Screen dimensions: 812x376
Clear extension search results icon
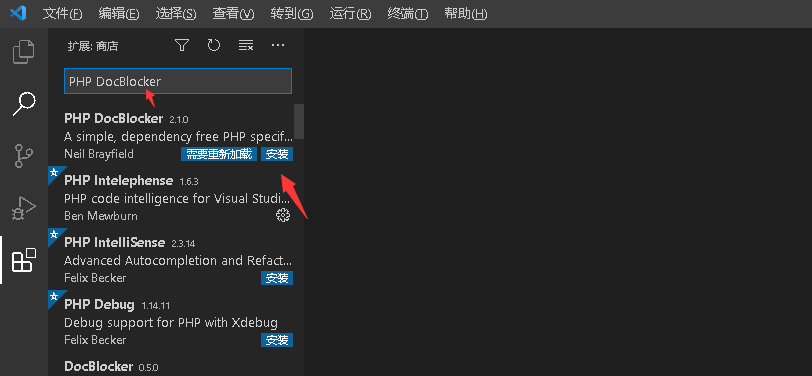click(245, 46)
